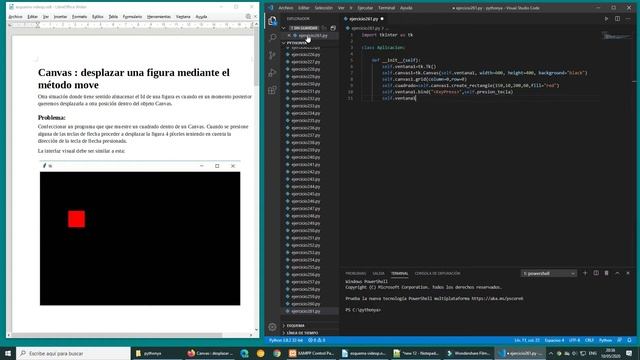Click the red square in the Writer image
Viewport: 640px width, 360px height.
pos(76,219)
